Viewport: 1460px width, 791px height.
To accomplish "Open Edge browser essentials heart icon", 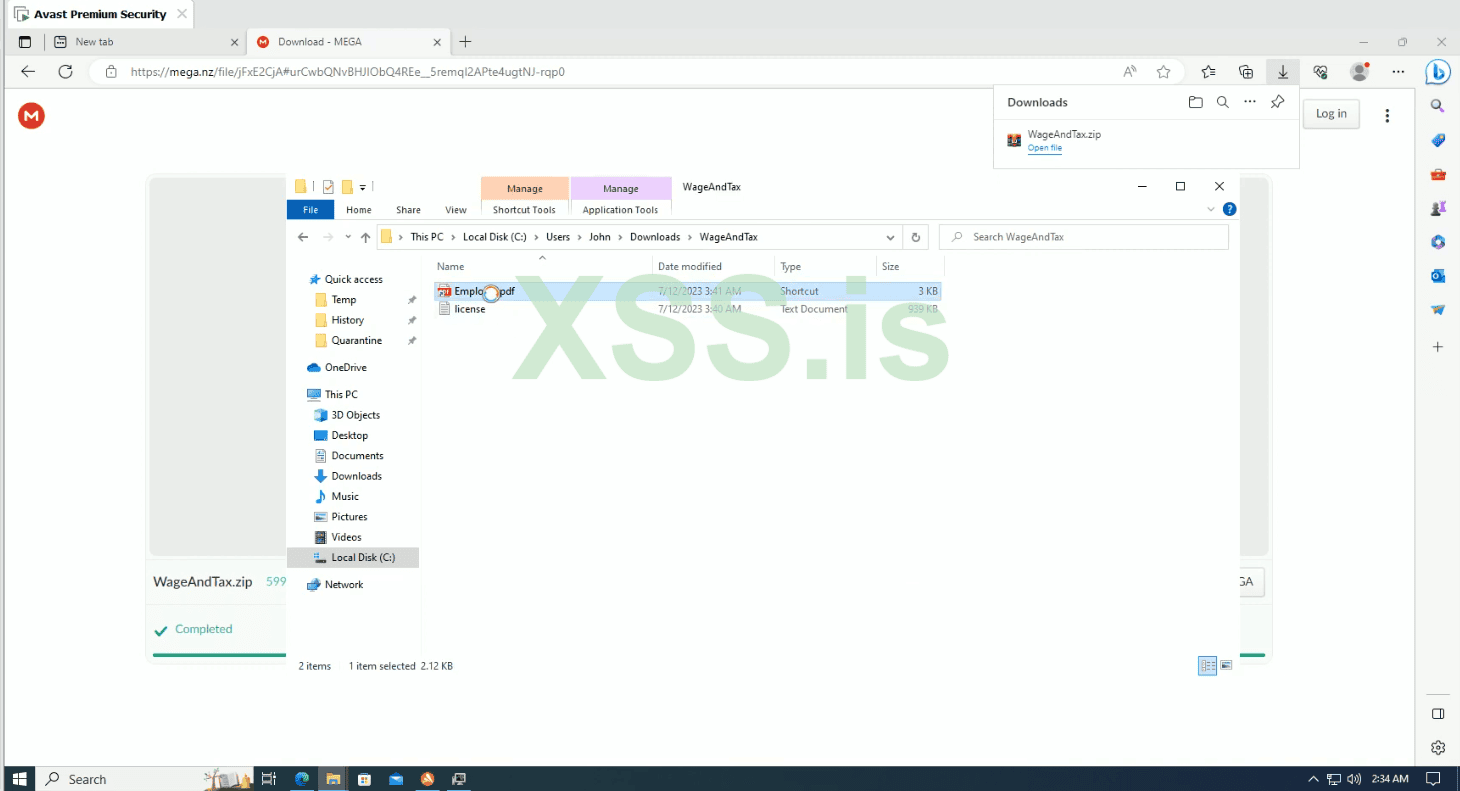I will pyautogui.click(x=1321, y=72).
